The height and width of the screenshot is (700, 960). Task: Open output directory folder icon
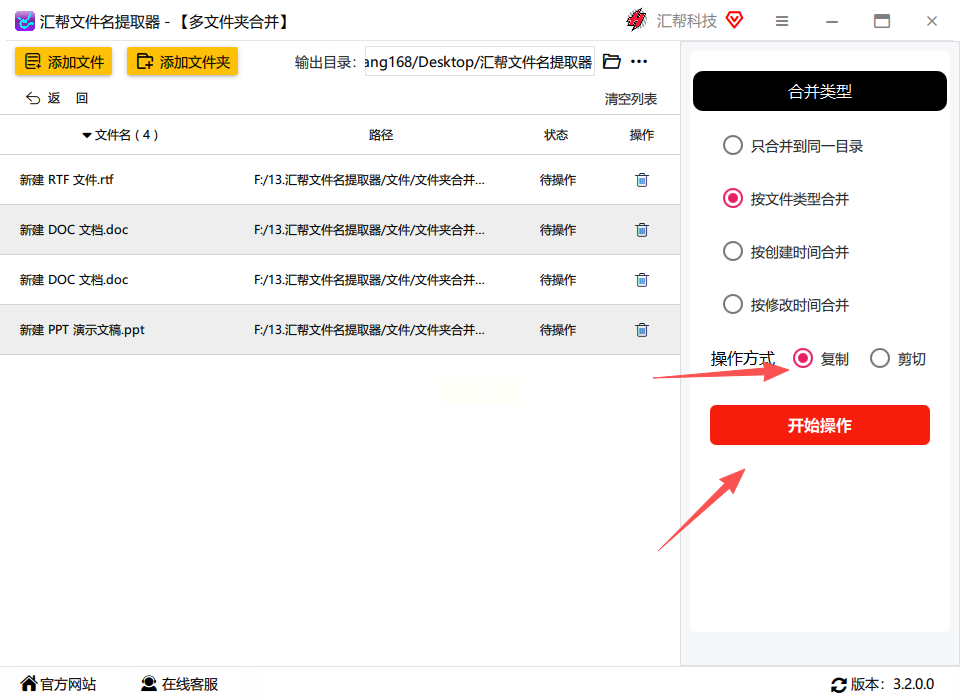click(612, 61)
